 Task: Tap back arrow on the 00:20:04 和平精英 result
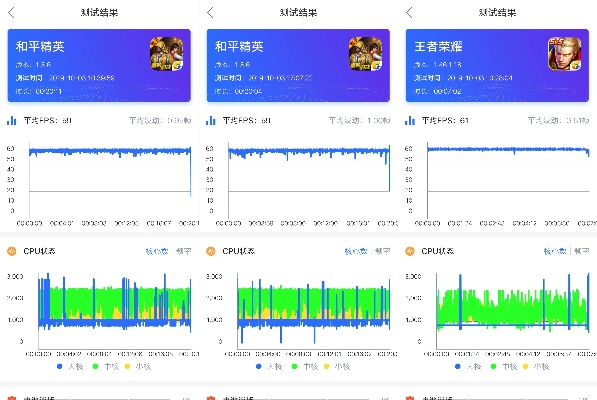pyautogui.click(x=210, y=13)
